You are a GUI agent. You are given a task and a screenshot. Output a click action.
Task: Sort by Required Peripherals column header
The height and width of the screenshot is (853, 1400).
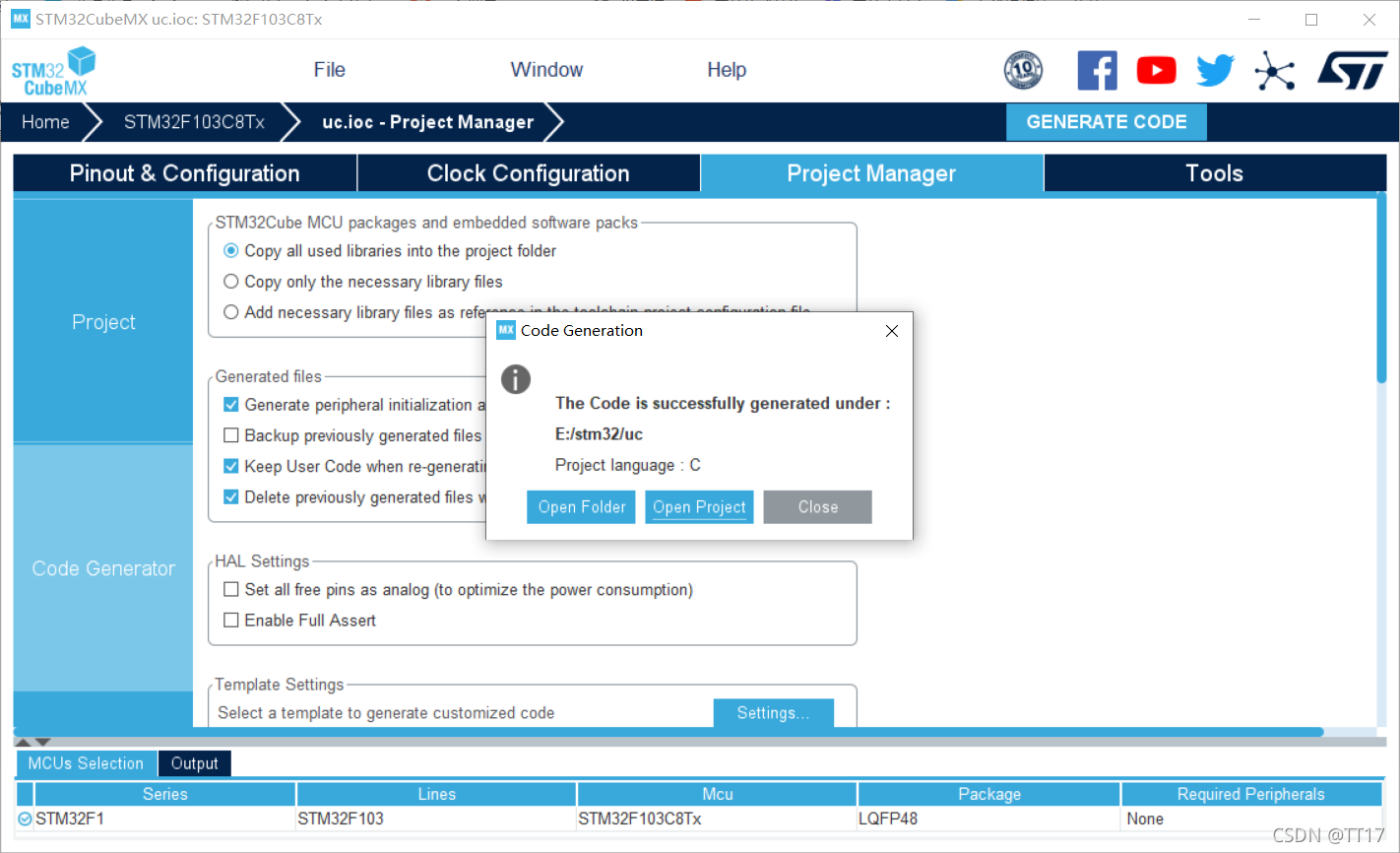[1251, 794]
